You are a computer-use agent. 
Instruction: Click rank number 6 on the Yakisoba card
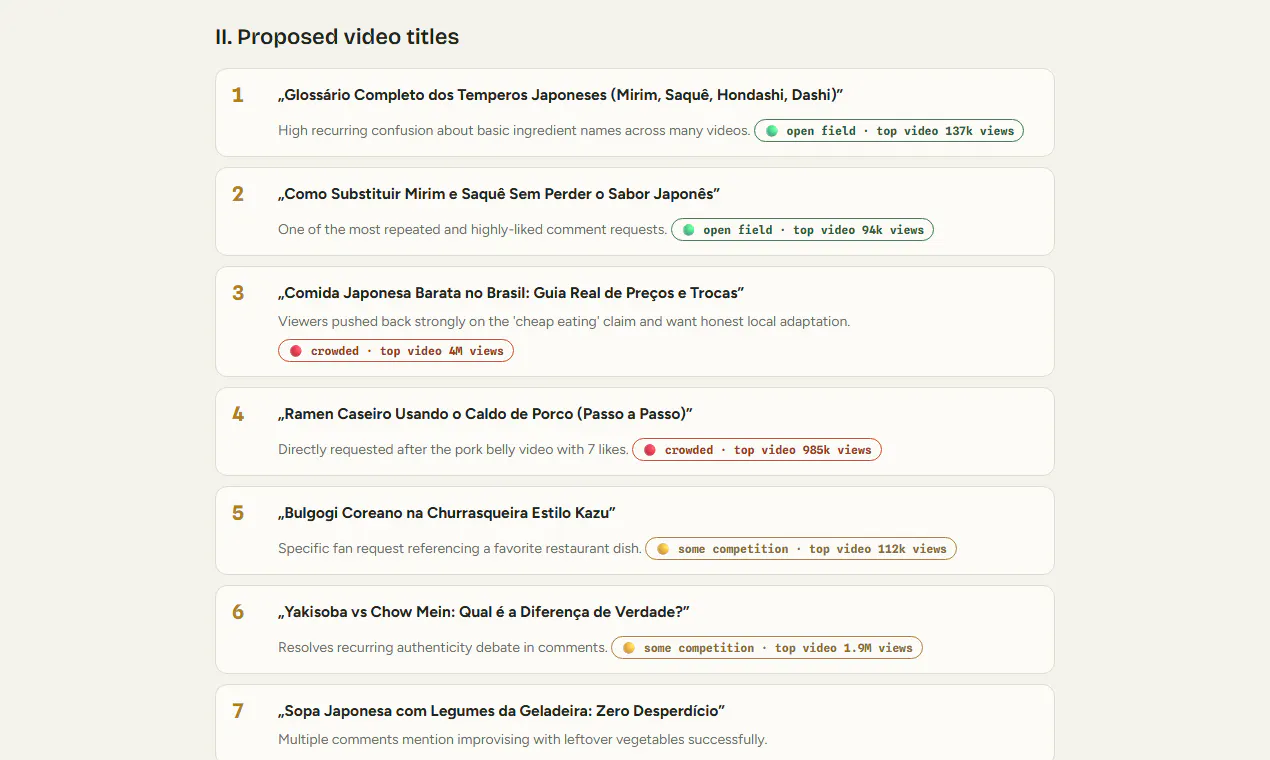pos(238,612)
